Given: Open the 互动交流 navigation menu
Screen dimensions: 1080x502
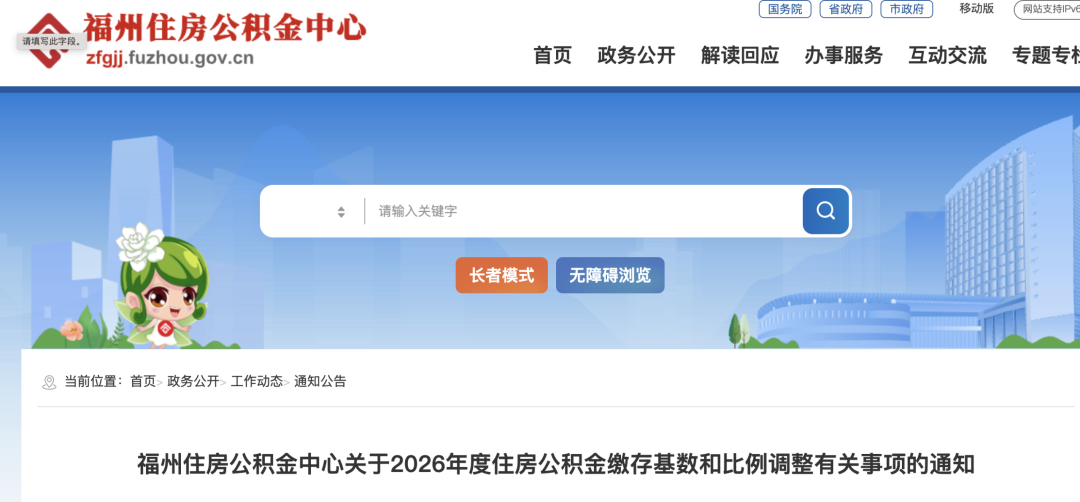Looking at the screenshot, I should (947, 55).
